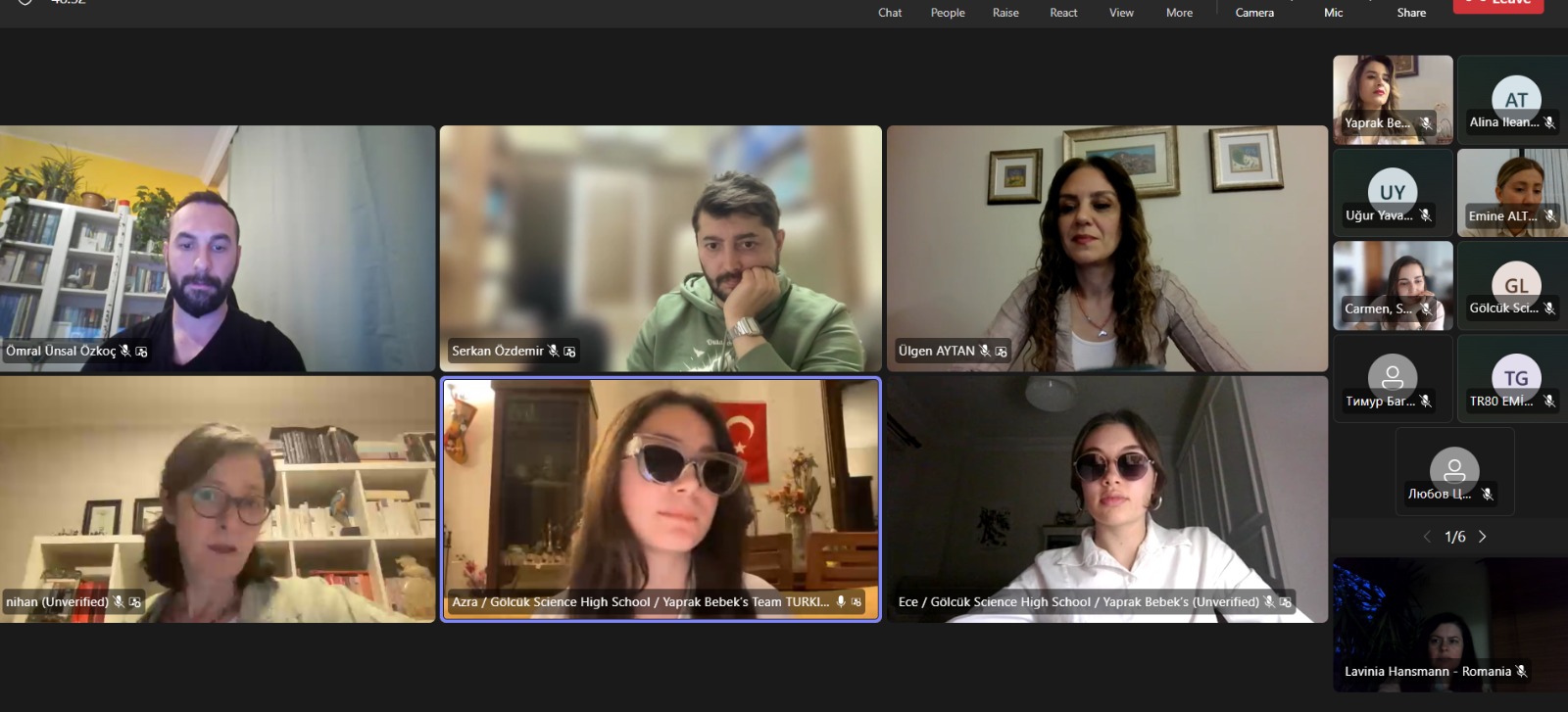Viewport: 1568px width, 712px height.
Task: Click the AT avatar of Alina Ilean
Action: (1516, 98)
